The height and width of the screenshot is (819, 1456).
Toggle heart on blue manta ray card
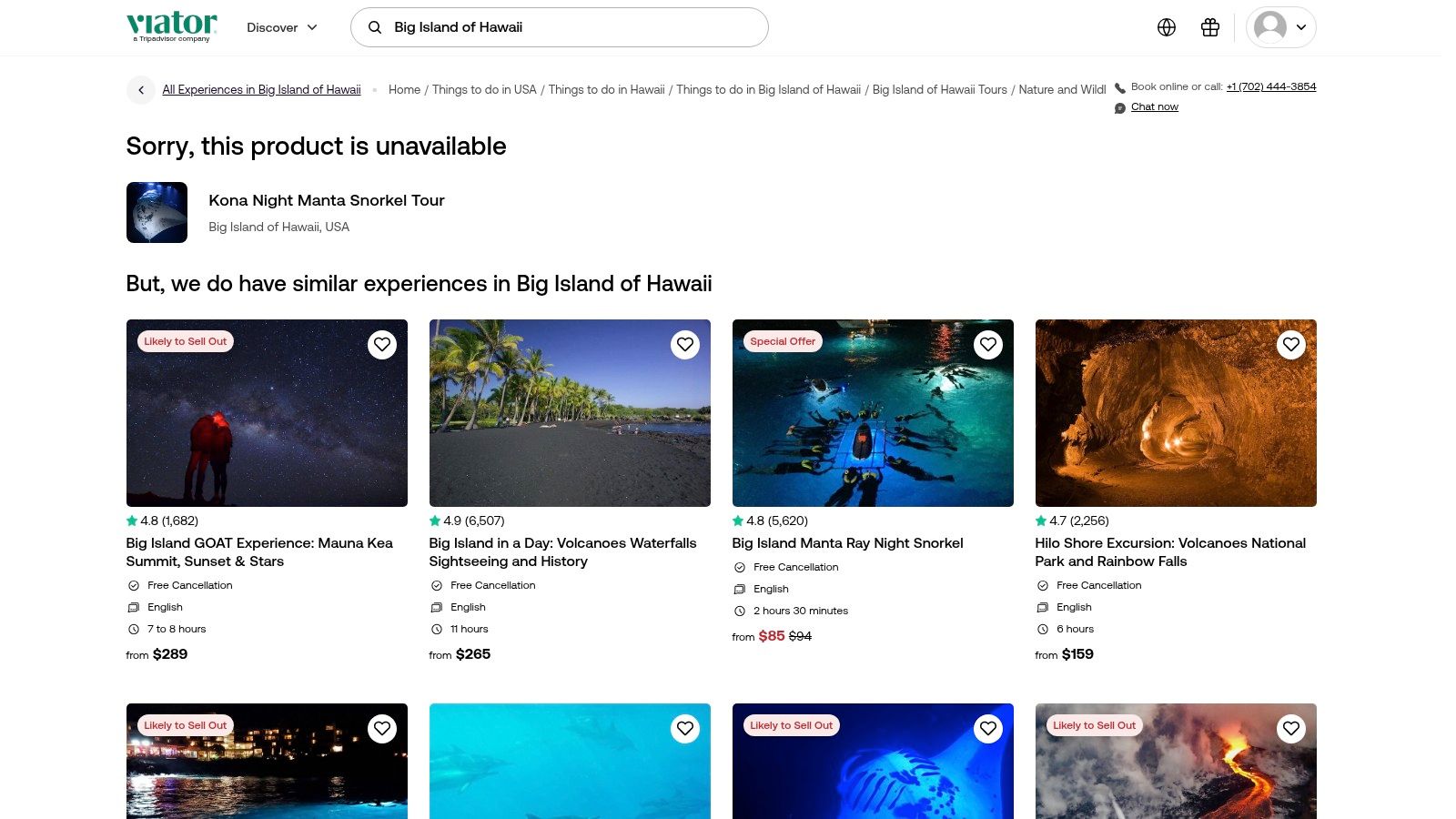[988, 729]
